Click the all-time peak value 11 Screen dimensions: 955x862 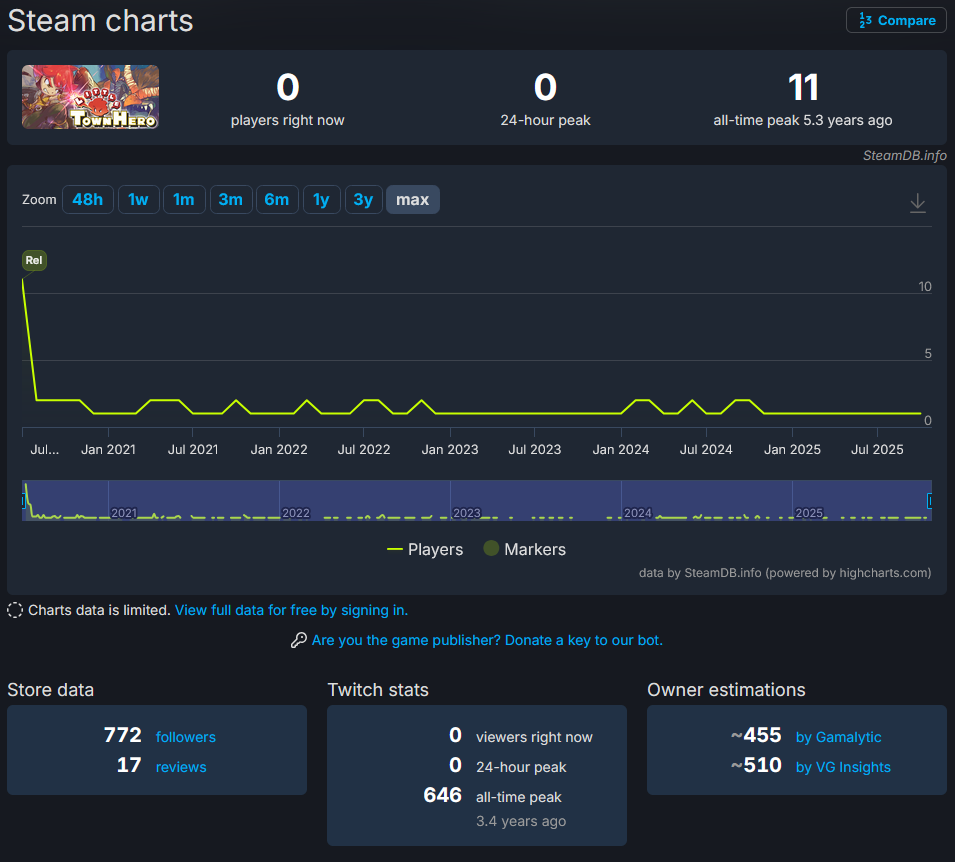(x=803, y=88)
